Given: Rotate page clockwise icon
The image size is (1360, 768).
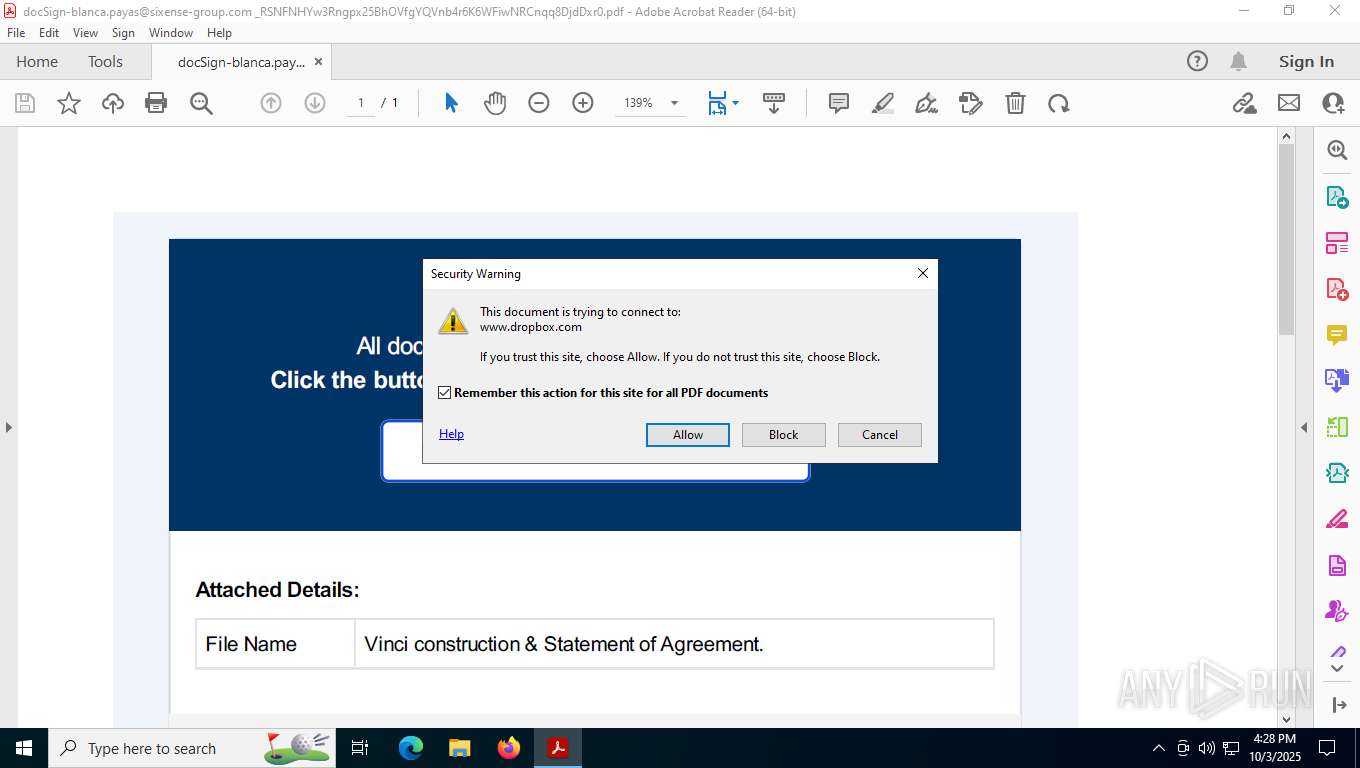Looking at the screenshot, I should (1059, 103).
